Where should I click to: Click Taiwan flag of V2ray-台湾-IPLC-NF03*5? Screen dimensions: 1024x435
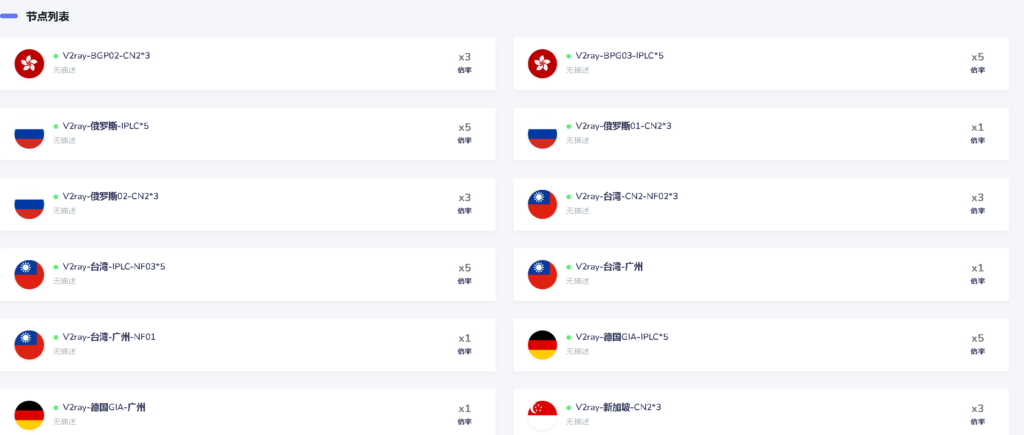(x=29, y=274)
